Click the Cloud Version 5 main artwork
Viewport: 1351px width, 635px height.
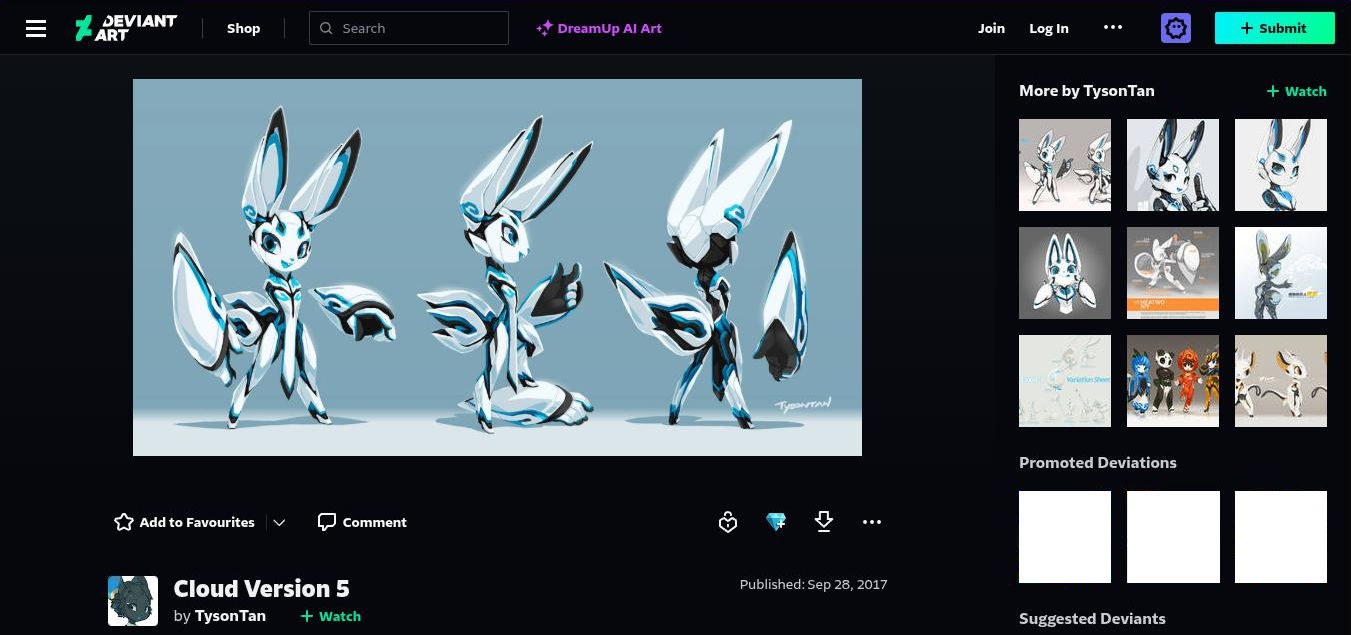(497, 267)
